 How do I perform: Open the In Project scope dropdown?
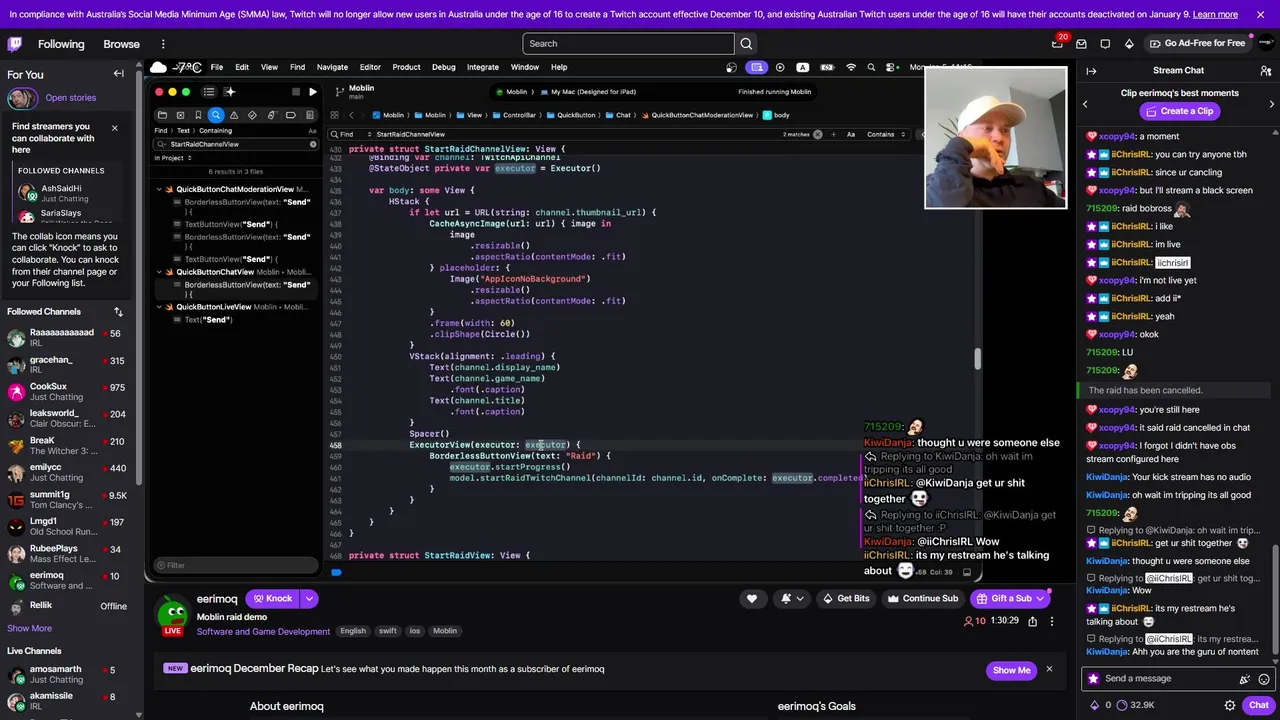(x=174, y=158)
